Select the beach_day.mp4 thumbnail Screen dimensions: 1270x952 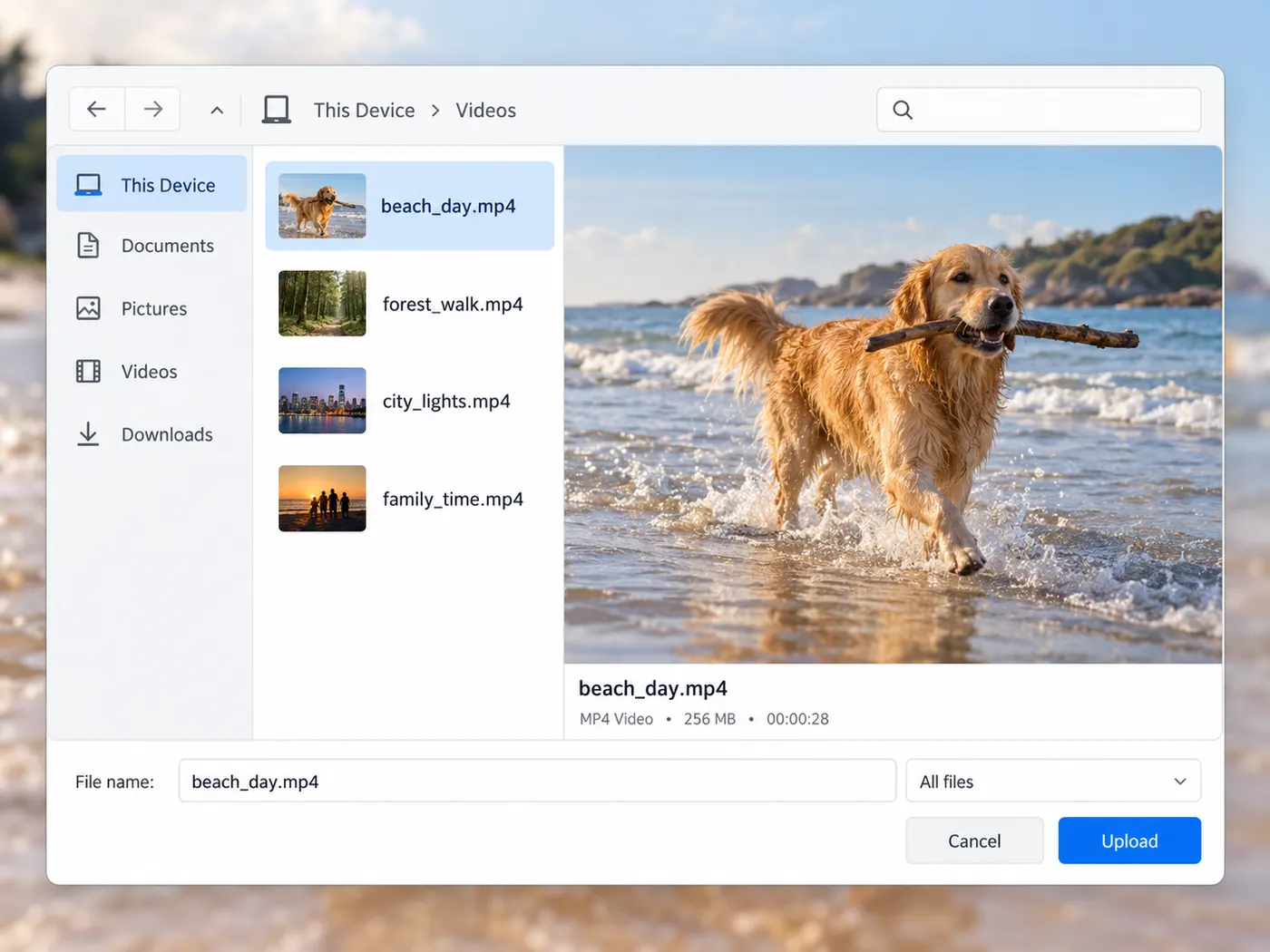tap(322, 206)
